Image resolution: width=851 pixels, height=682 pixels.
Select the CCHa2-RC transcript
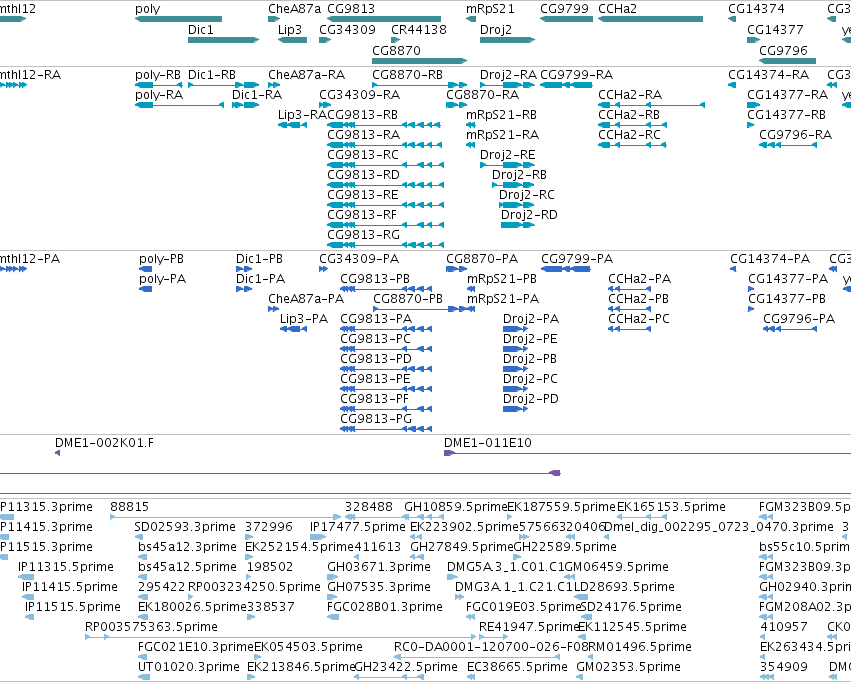(x=632, y=145)
